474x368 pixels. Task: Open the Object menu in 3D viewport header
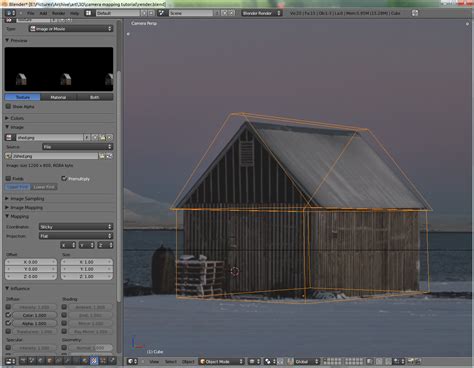point(188,361)
